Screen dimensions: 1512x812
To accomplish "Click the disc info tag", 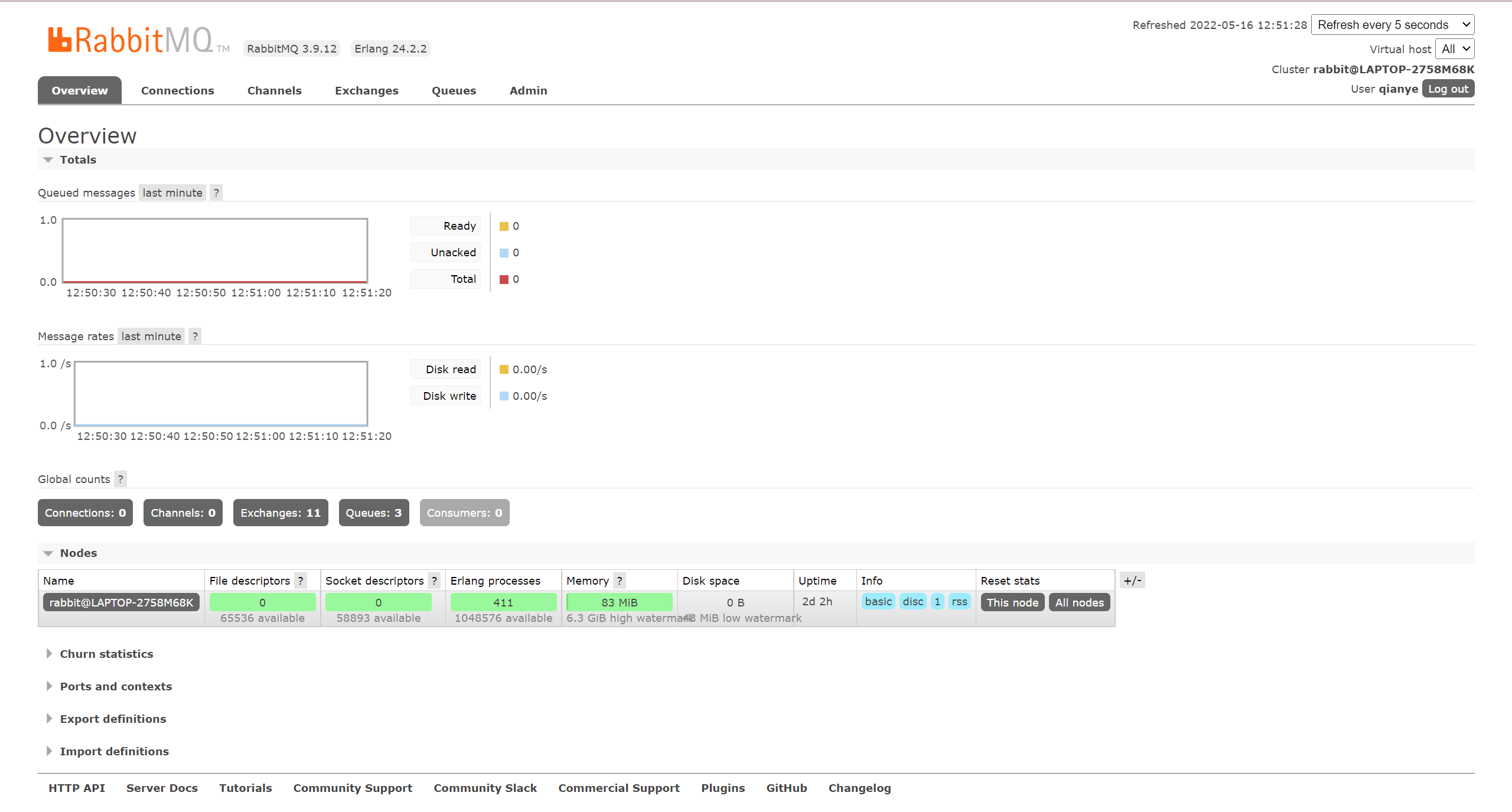I will click(x=913, y=601).
